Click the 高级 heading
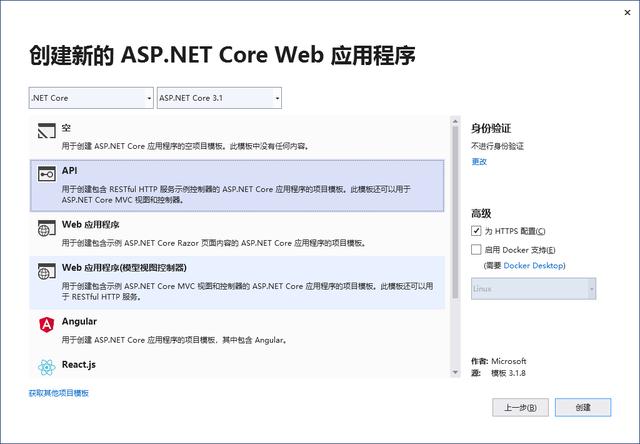The height and width of the screenshot is (444, 640). coord(481,213)
